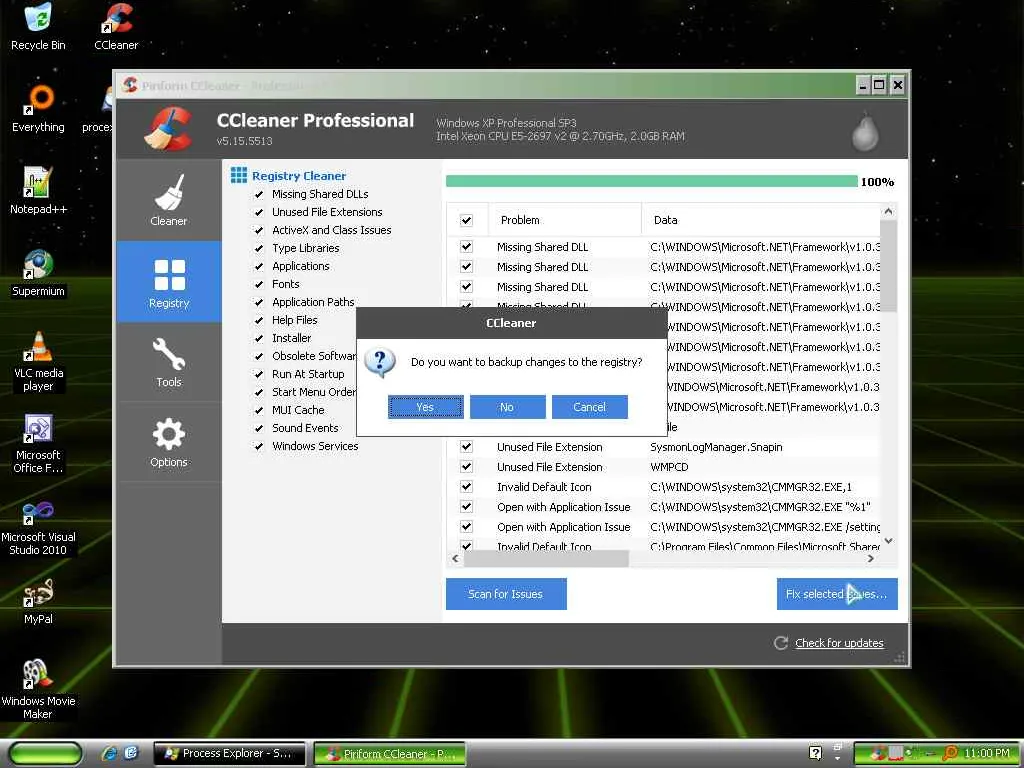Open the Check for updates link
Image resolution: width=1024 pixels, height=768 pixels.
pyautogui.click(x=839, y=643)
